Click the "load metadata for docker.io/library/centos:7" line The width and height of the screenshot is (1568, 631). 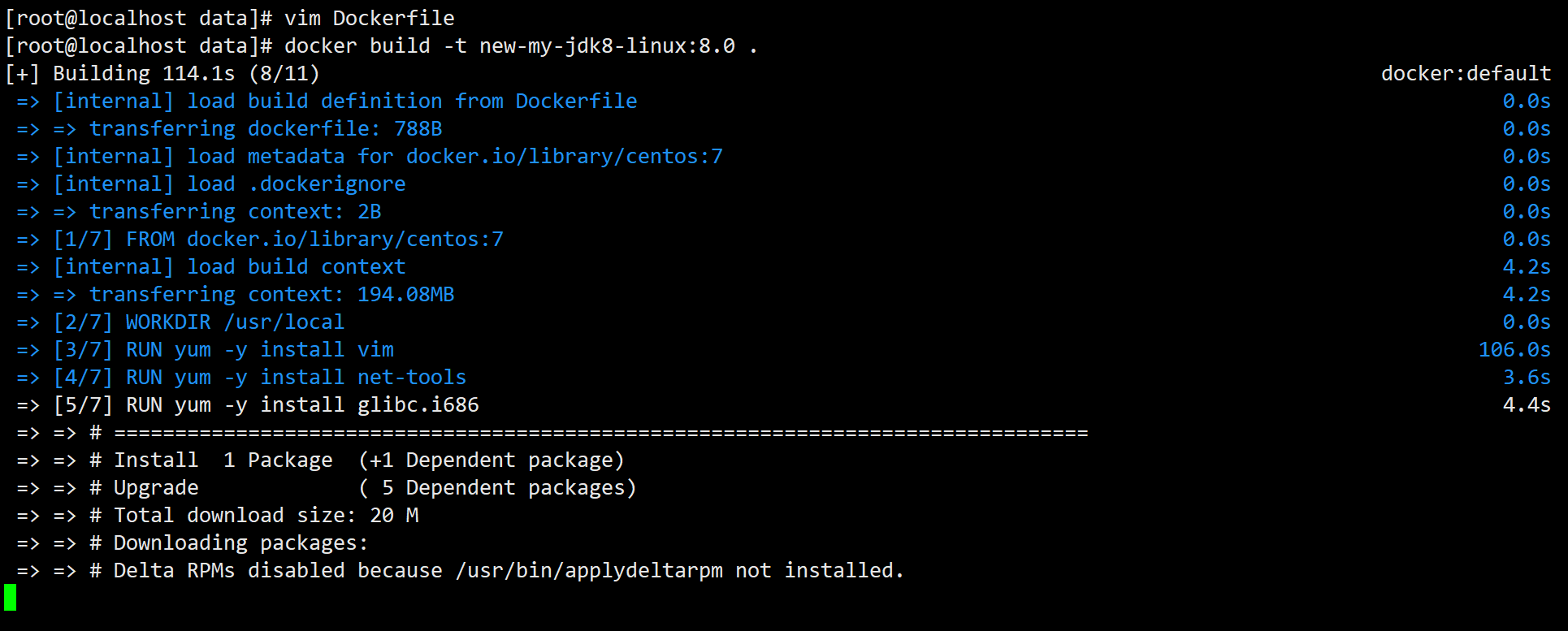(388, 156)
